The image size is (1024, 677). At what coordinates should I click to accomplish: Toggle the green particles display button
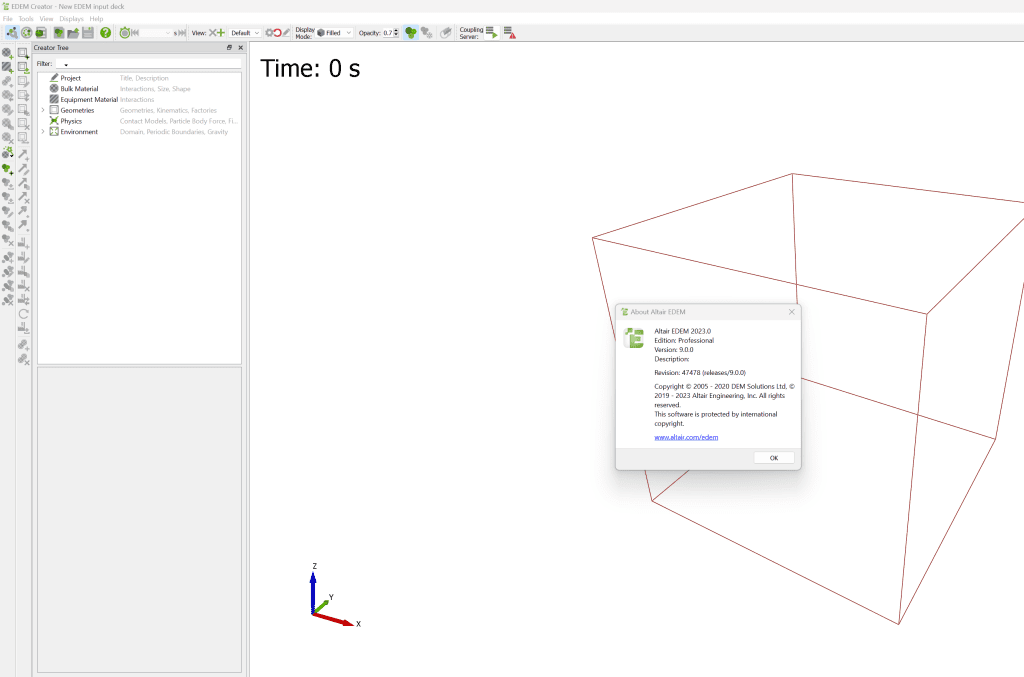[x=410, y=33]
